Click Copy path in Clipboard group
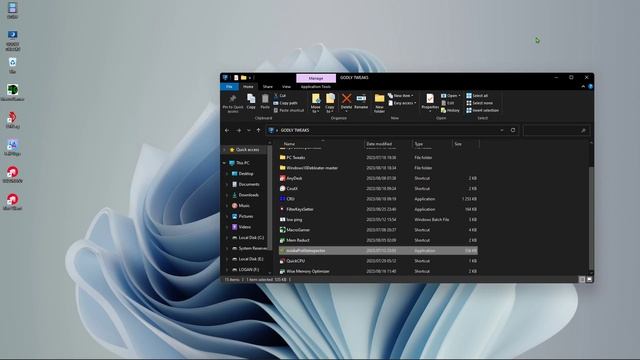 (286, 103)
